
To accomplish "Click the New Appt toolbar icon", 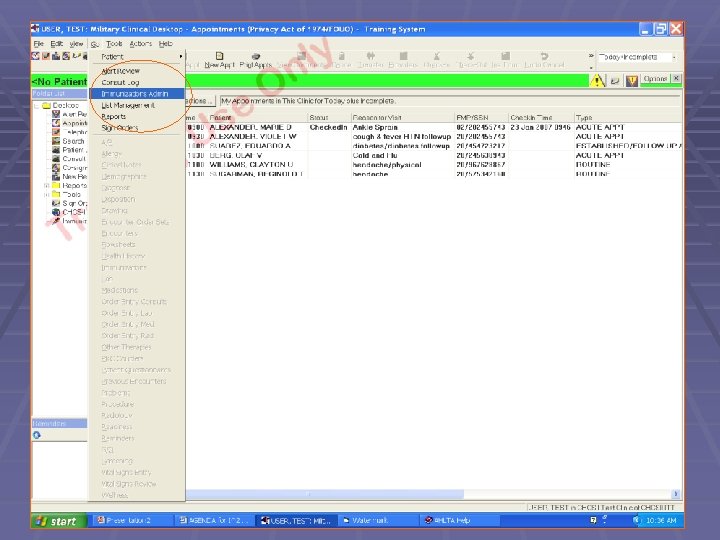I will tap(219, 56).
